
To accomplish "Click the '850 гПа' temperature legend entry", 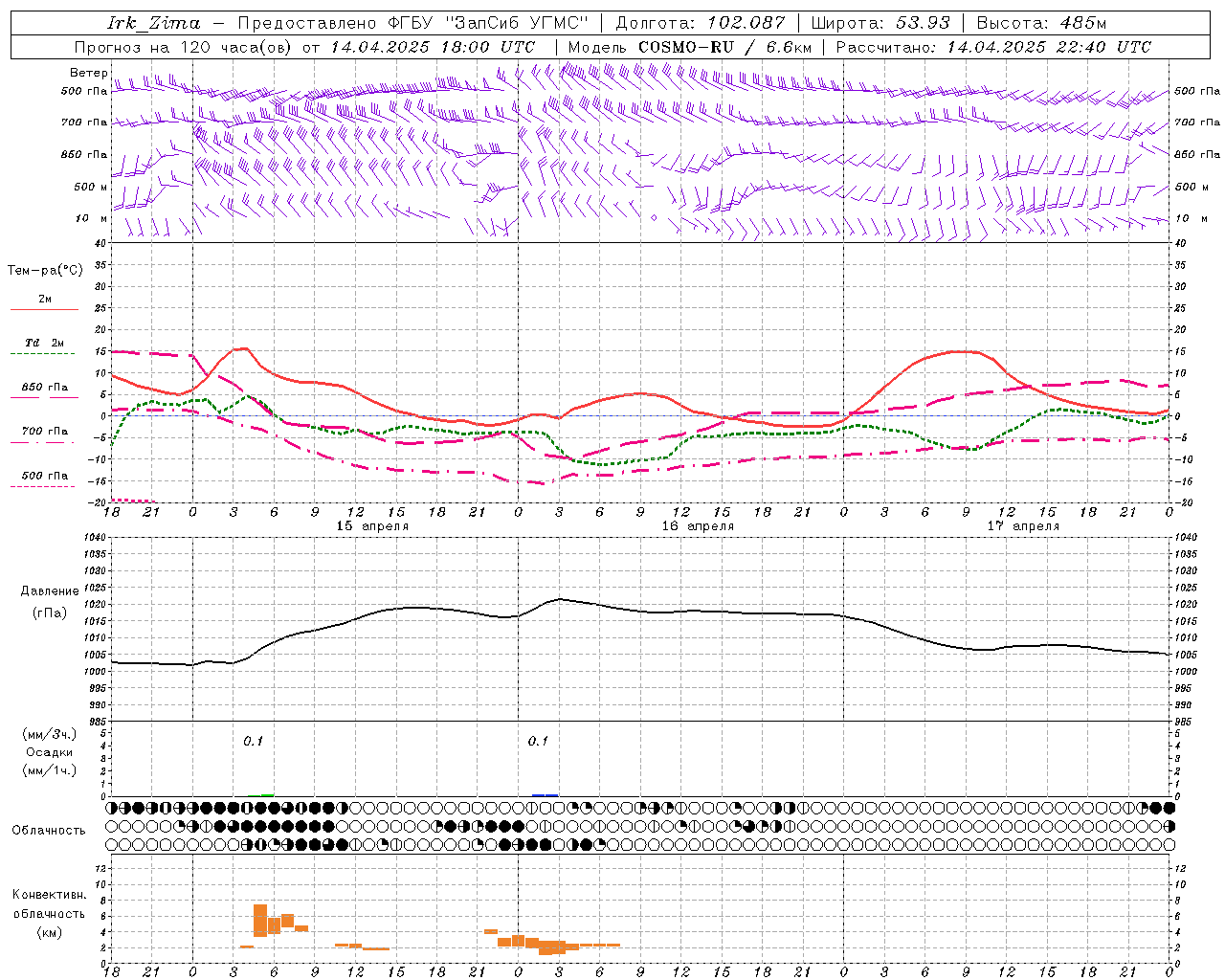I will tap(44, 388).
